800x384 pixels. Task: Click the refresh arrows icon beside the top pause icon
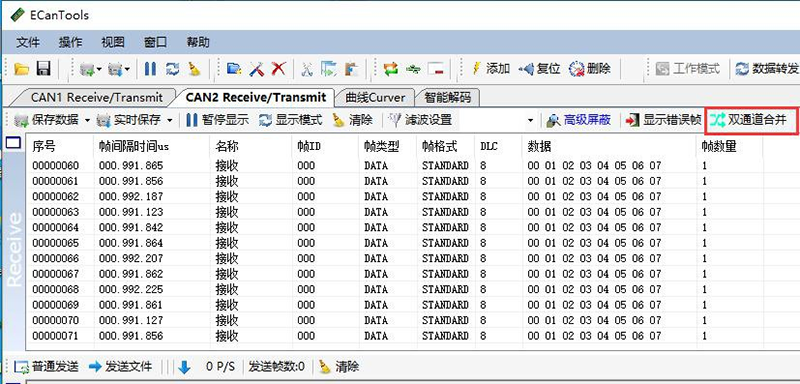pyautogui.click(x=172, y=69)
